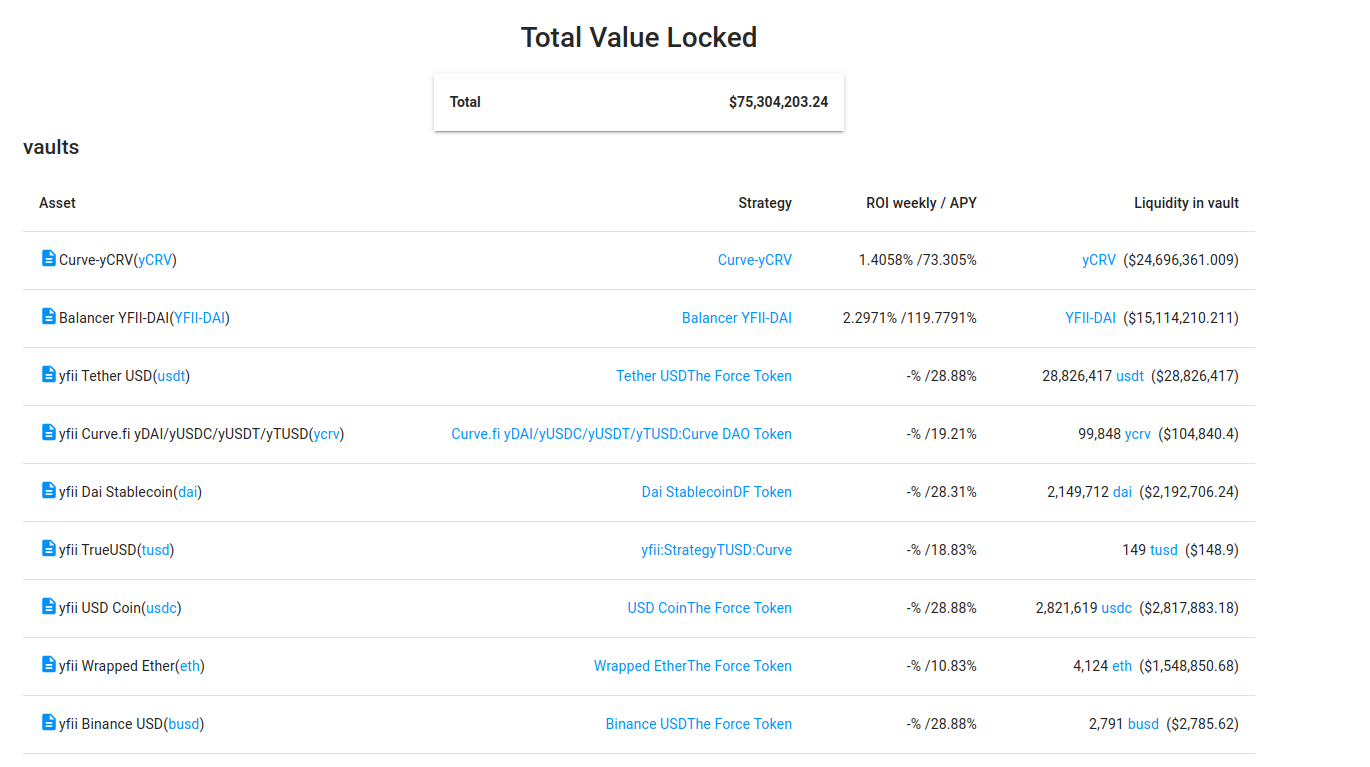
Task: Click the Curve-yCRV strategy link
Action: coord(754,259)
